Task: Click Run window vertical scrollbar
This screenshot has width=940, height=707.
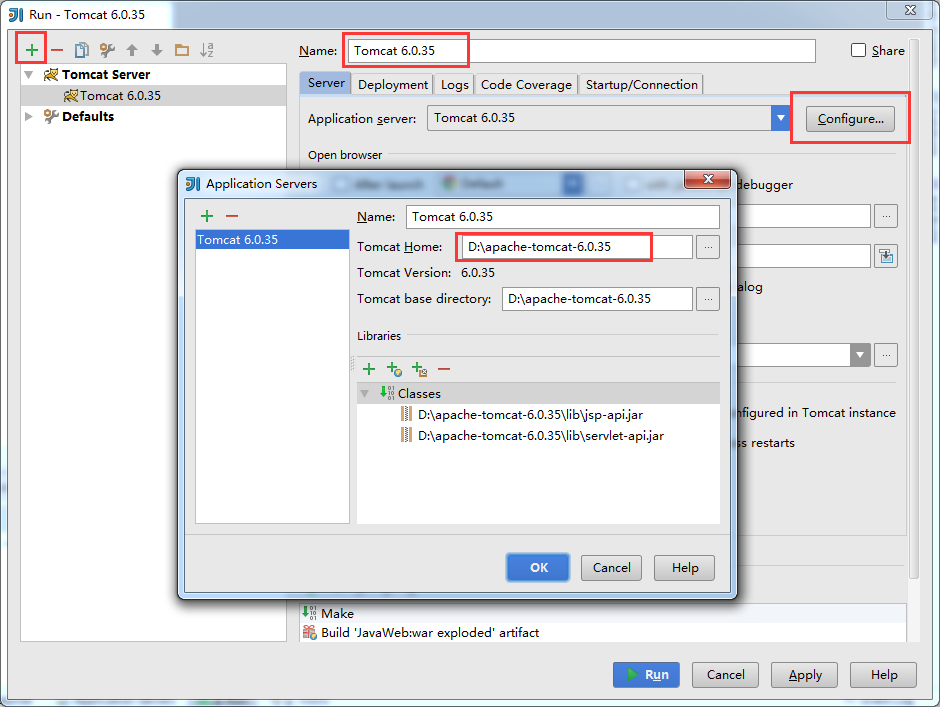Action: [914, 309]
